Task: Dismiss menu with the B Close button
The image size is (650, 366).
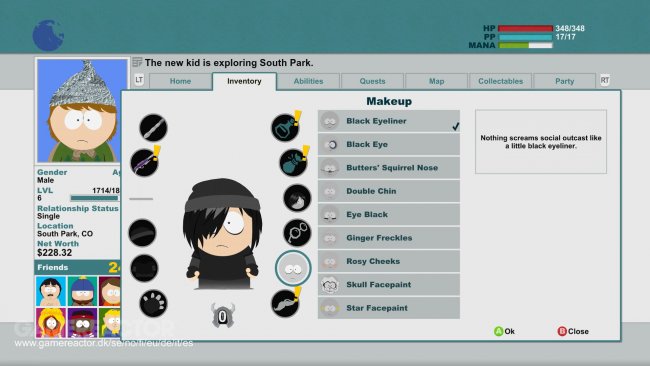Action: (573, 331)
